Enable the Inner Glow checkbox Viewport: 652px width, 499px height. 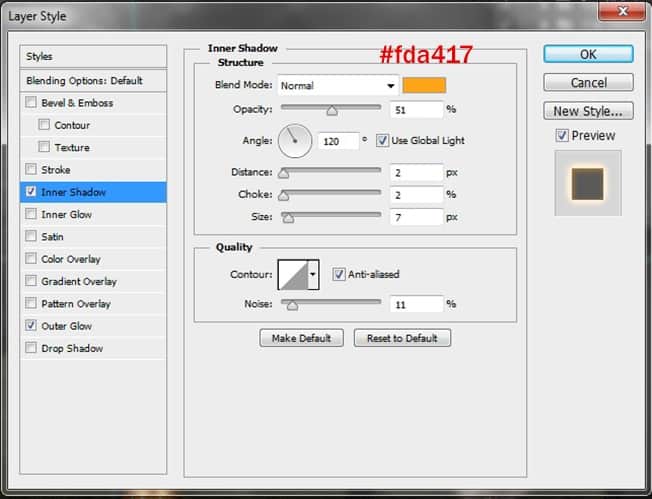[31, 214]
